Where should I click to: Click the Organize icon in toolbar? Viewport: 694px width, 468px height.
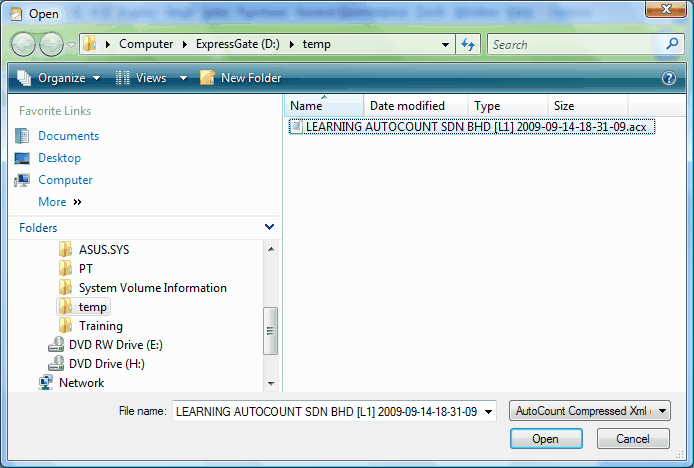pos(24,78)
